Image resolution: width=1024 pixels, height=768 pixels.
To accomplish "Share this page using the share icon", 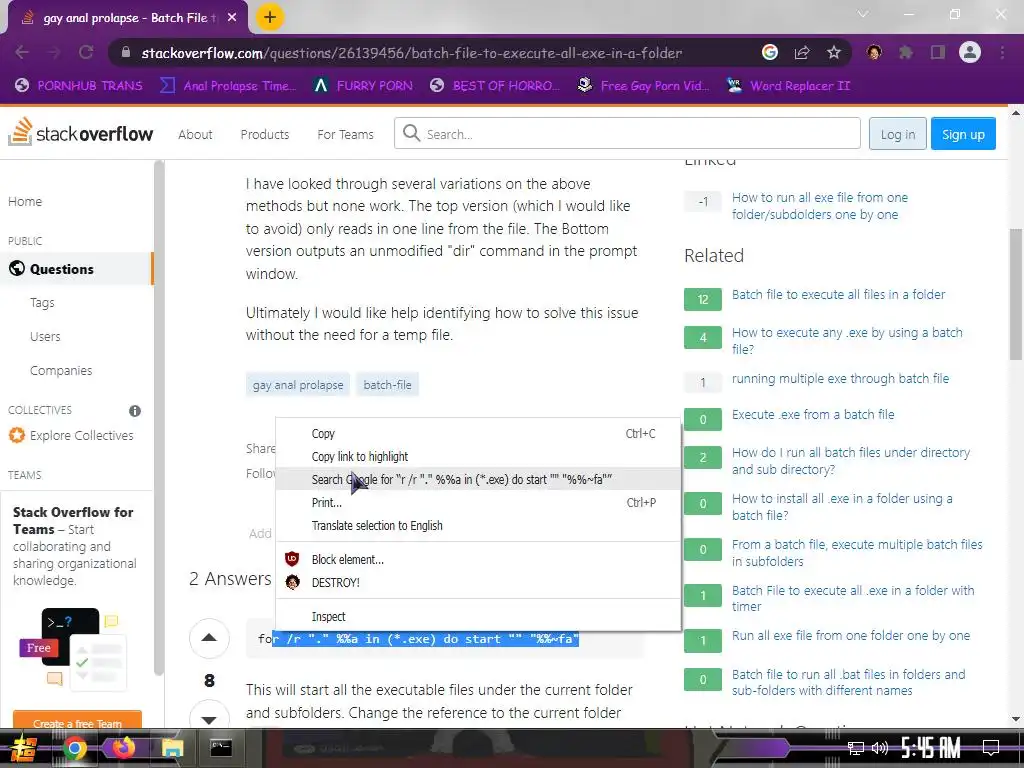I will pos(802,53).
